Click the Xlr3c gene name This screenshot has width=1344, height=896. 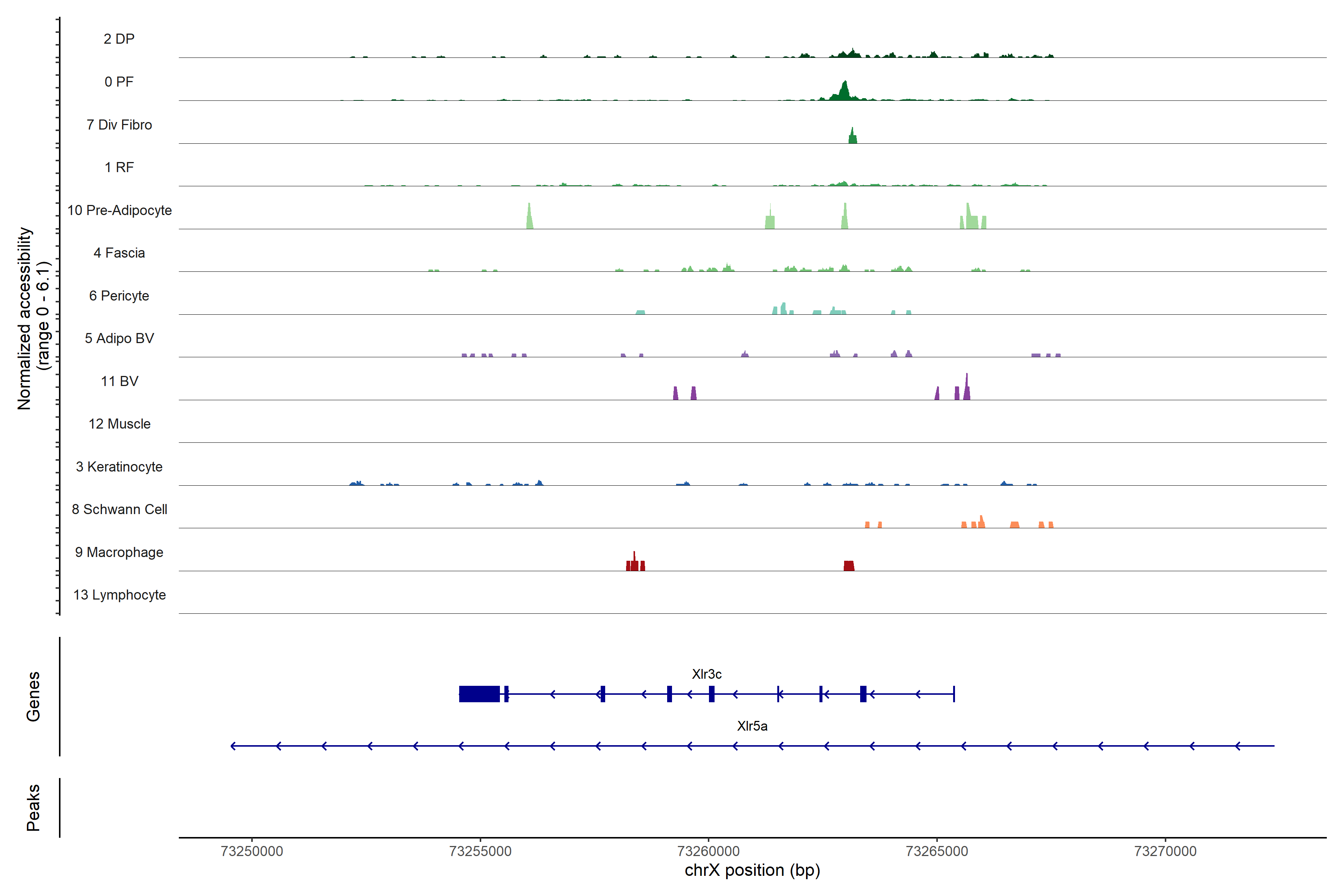click(x=706, y=674)
